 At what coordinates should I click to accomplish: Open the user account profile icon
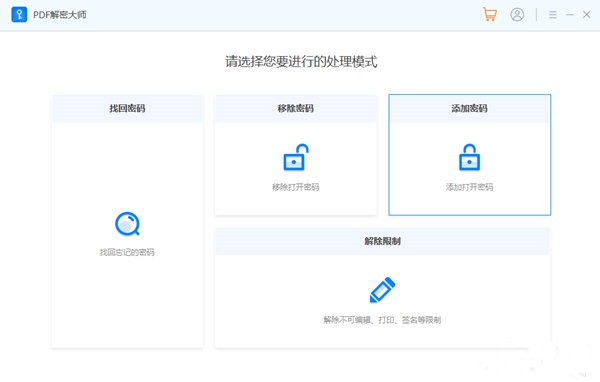tap(517, 15)
